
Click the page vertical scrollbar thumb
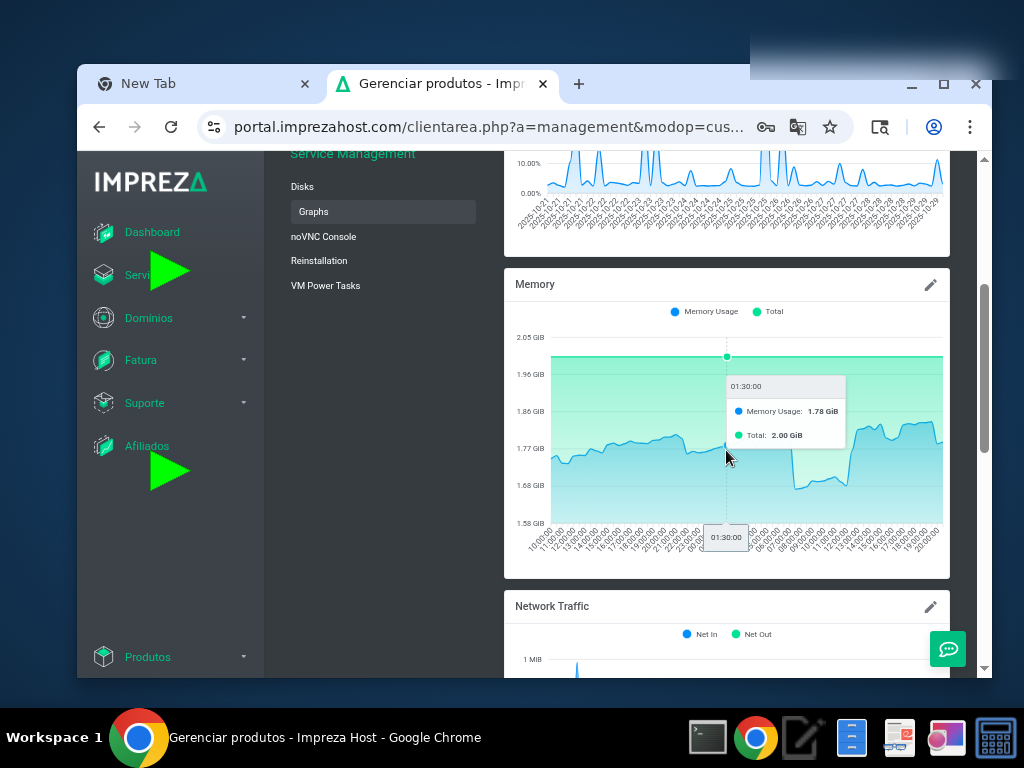click(984, 368)
